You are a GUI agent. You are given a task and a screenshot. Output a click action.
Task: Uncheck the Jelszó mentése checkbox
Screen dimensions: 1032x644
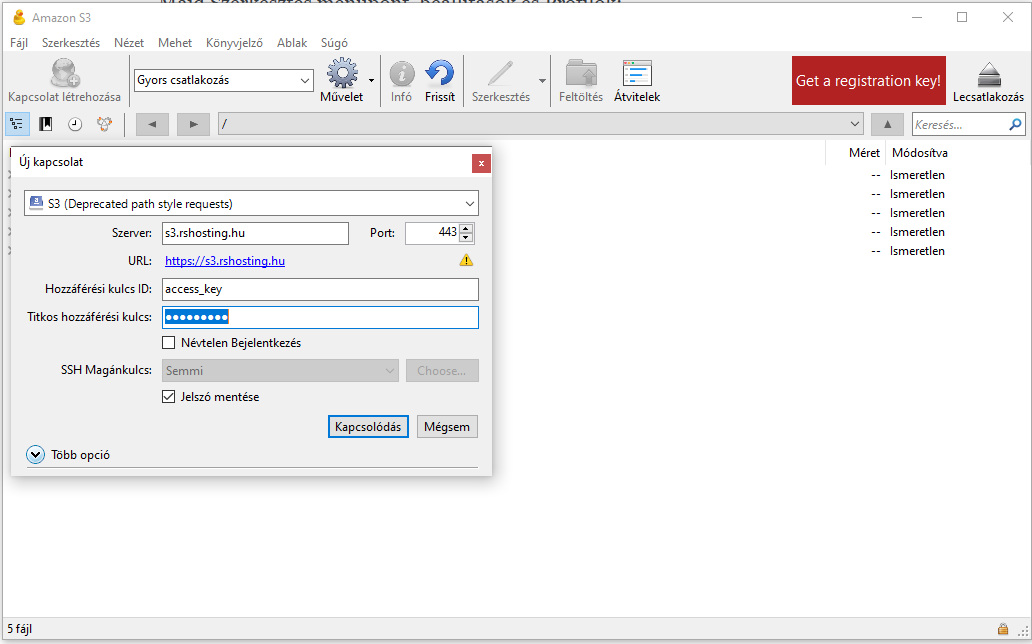click(168, 397)
